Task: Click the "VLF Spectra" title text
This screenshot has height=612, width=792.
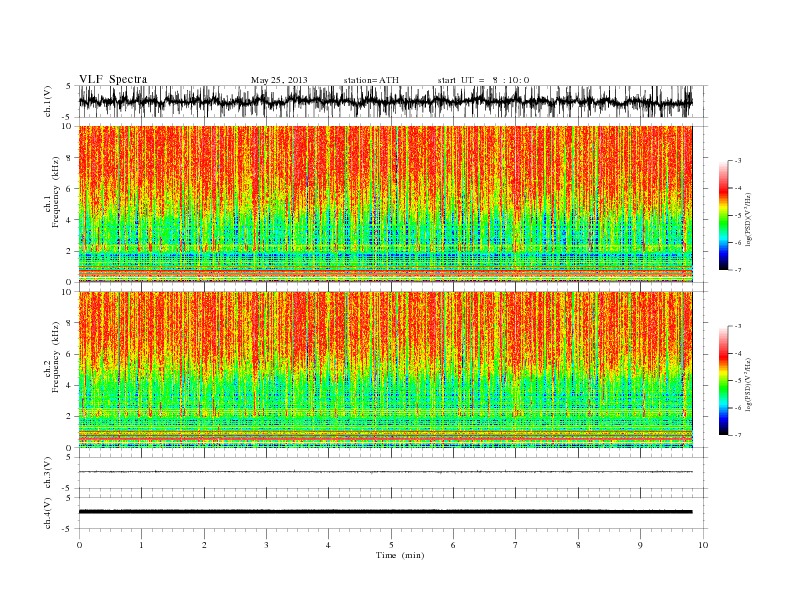Action: (113, 79)
